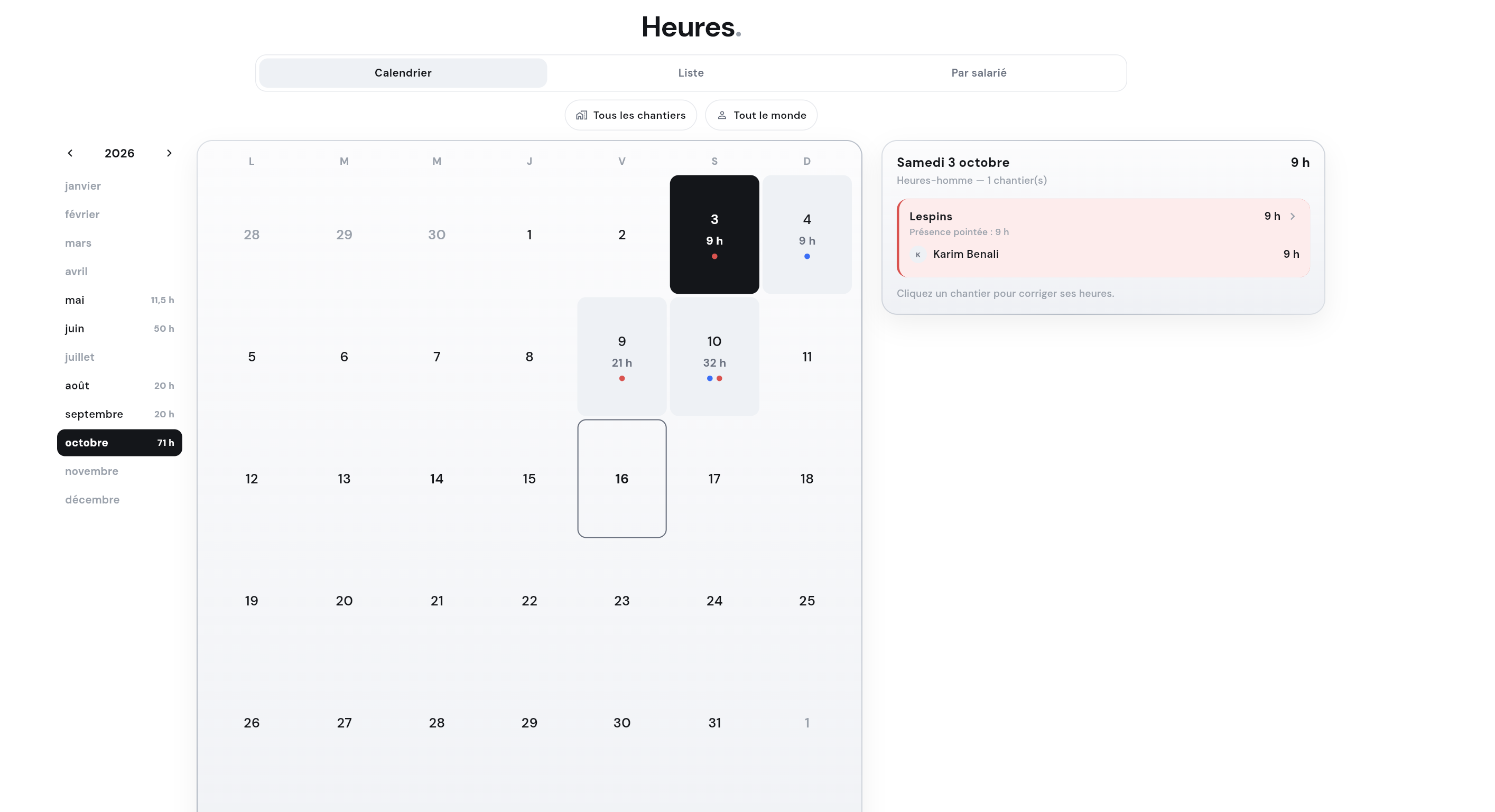
Task: Click Karim Benali's avatar initial
Action: coord(917,255)
